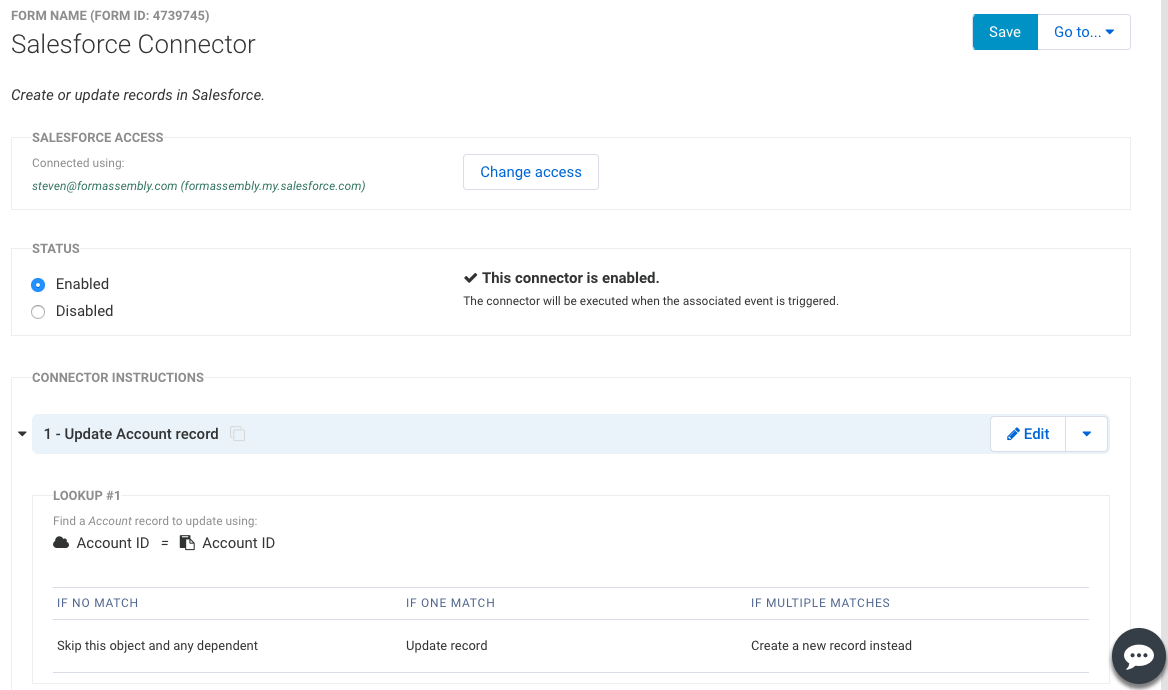
Task: Click the 'IF MULTIPLE MATCHES' column header
Action: tap(820, 603)
